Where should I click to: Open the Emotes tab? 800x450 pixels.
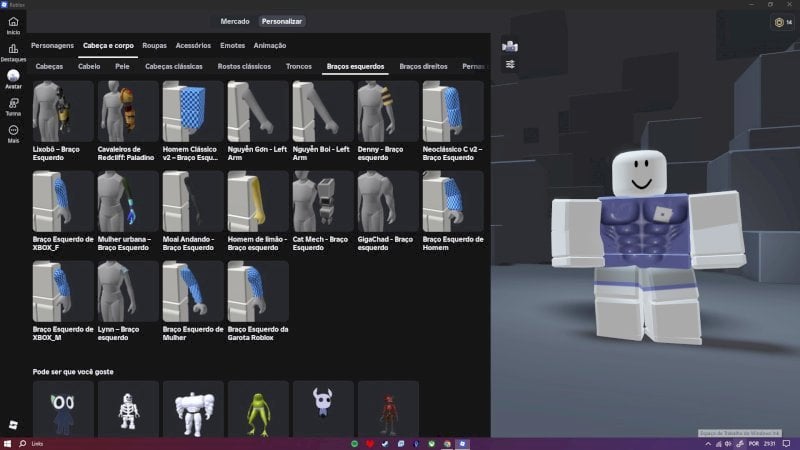tap(233, 45)
